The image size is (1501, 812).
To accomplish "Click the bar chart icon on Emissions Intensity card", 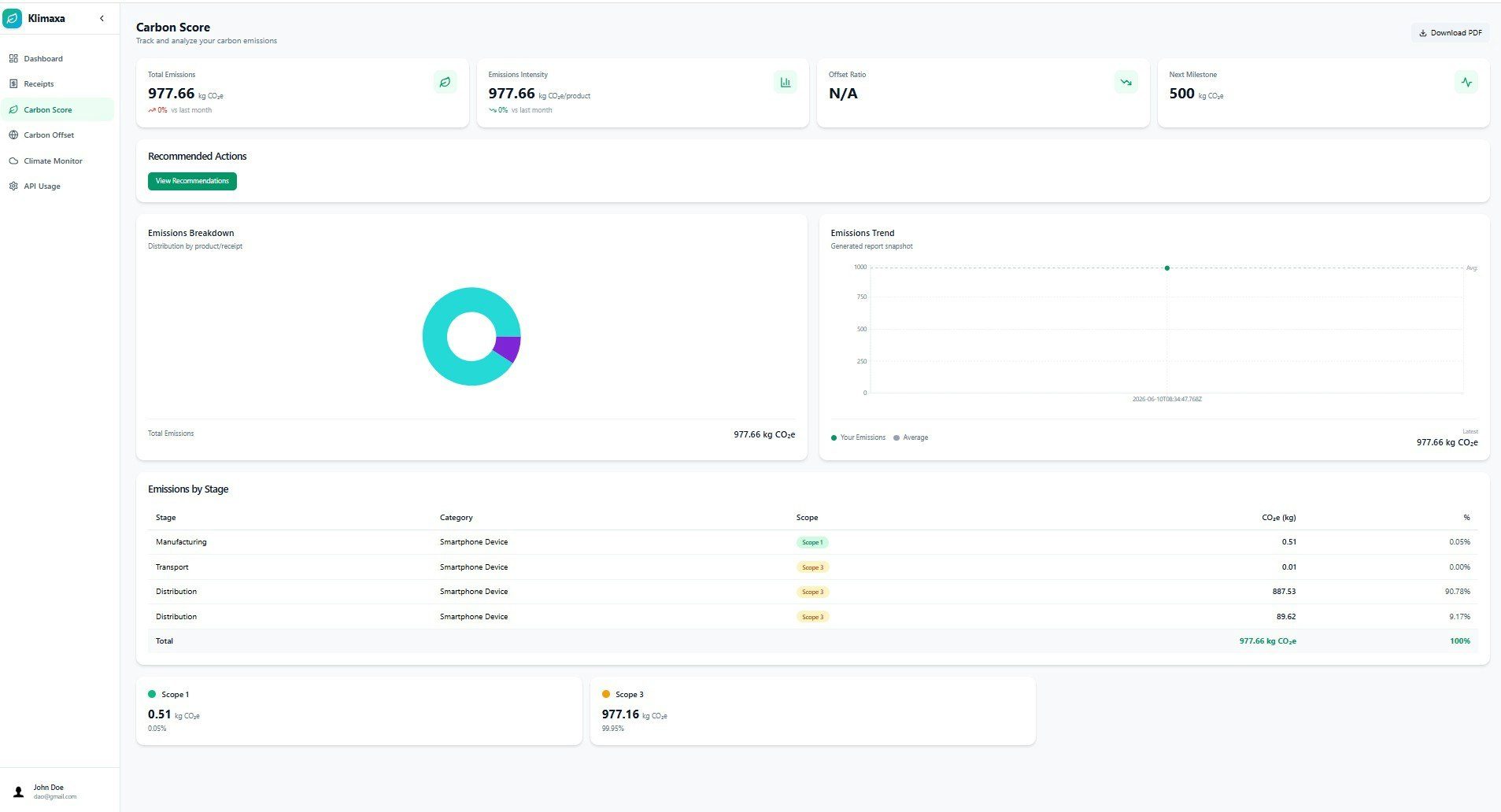I will click(x=786, y=82).
